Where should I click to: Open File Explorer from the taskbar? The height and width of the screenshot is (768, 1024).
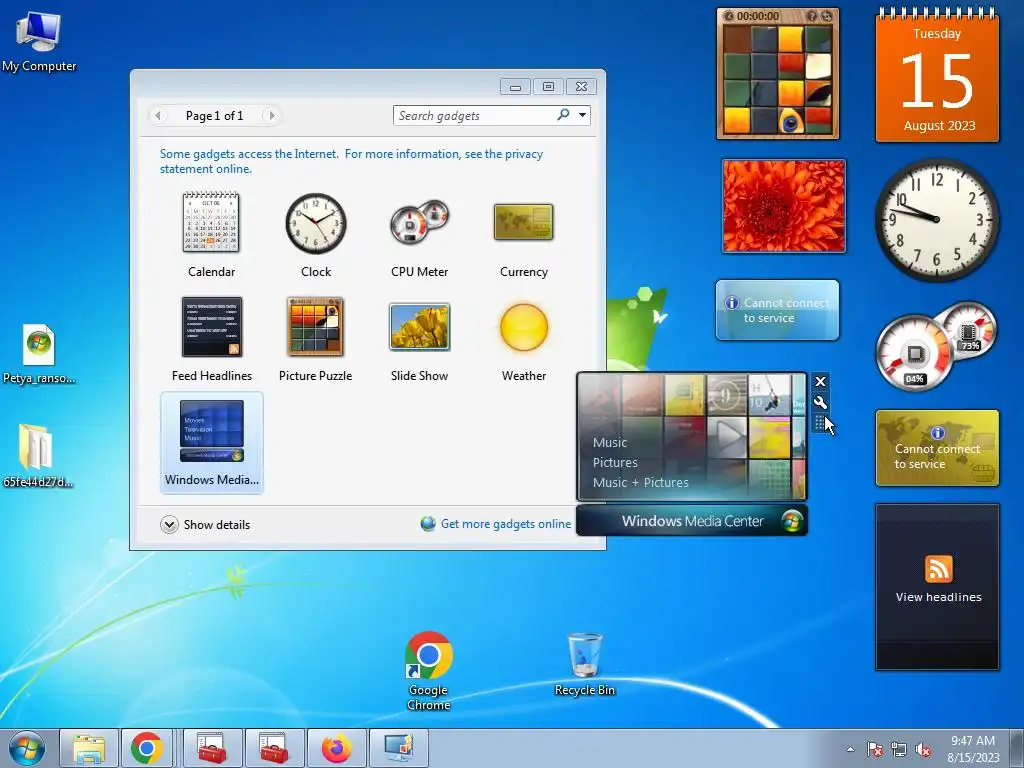[89, 748]
